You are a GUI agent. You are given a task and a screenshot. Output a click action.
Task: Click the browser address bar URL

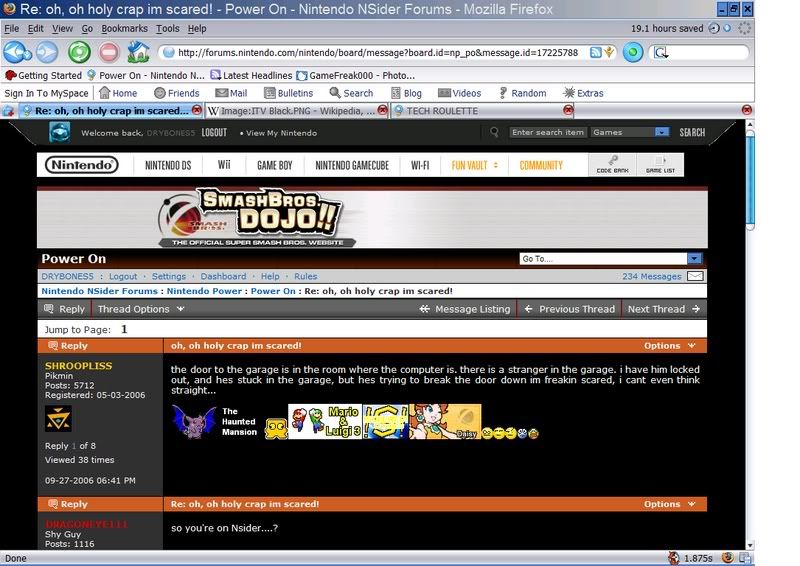coord(378,53)
